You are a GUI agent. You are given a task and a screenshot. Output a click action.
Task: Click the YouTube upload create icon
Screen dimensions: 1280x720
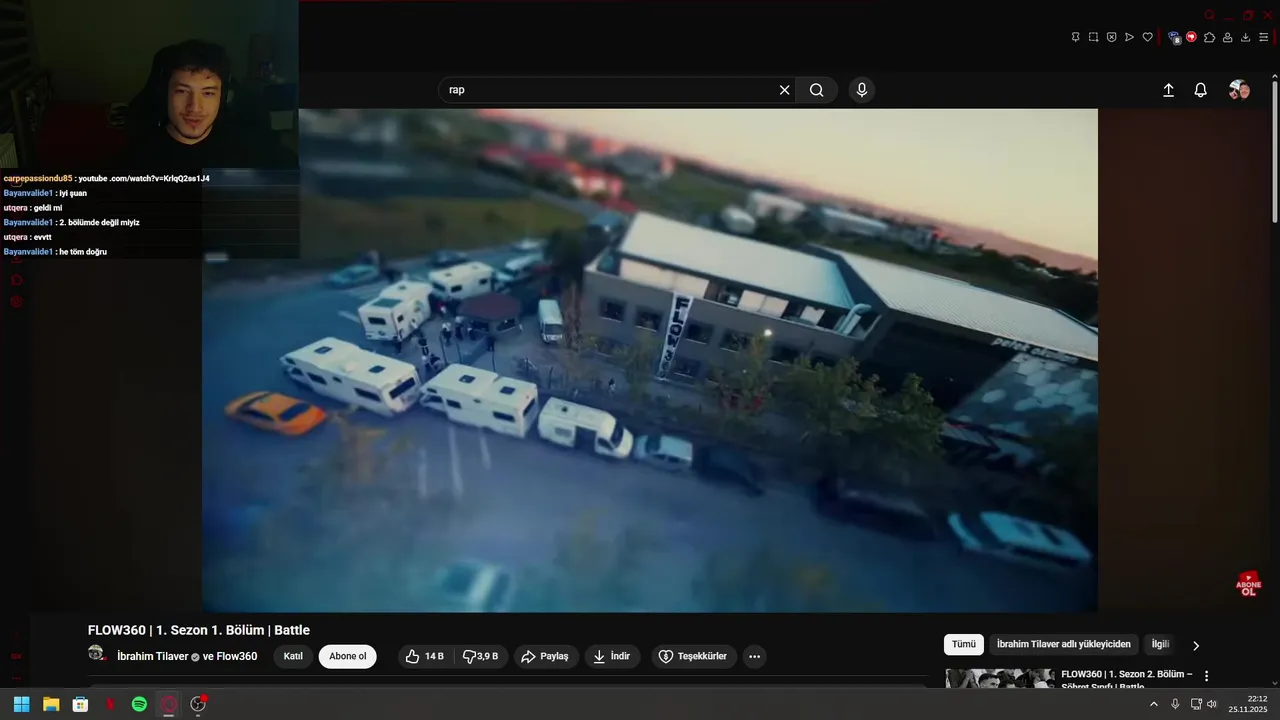(1168, 90)
